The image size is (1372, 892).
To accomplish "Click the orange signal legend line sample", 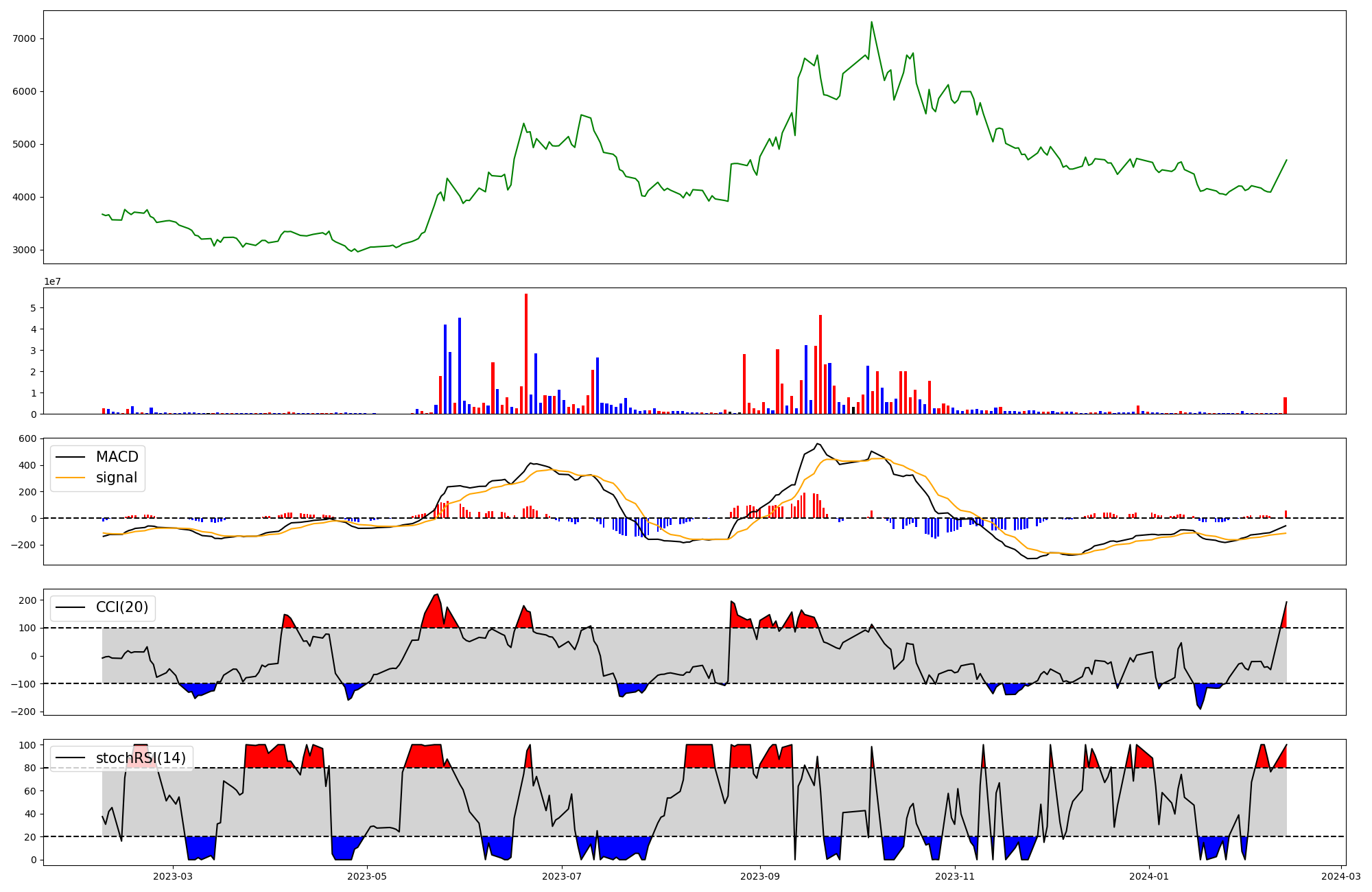I will pyautogui.click(x=70, y=478).
